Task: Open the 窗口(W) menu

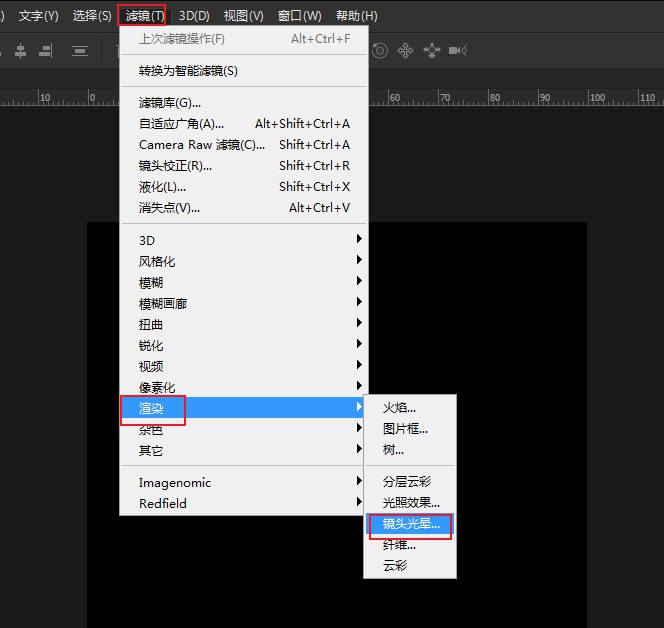Action: point(299,16)
